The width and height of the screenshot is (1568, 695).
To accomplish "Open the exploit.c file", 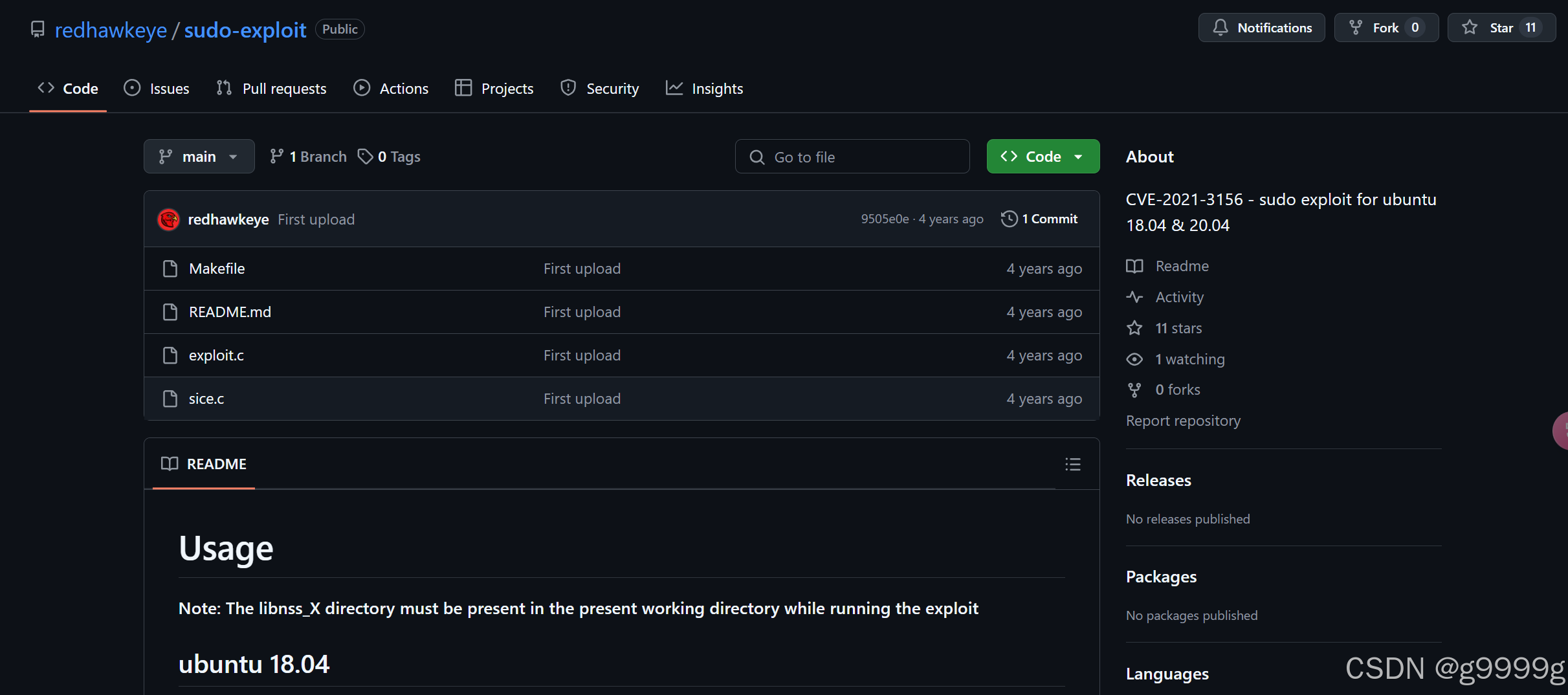I will pyautogui.click(x=216, y=355).
